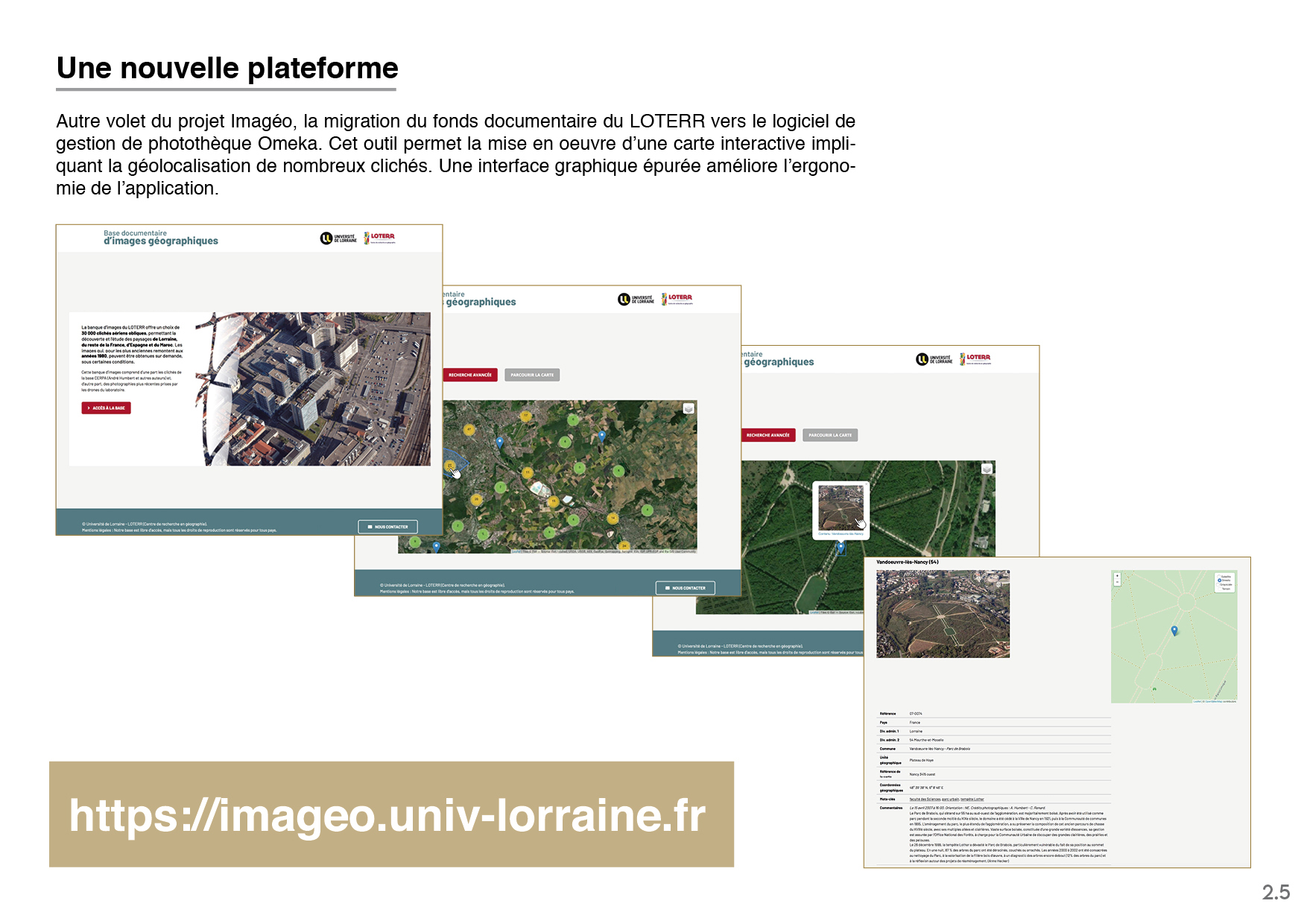Click the Université de Lorraine logo on homepage
The width and height of the screenshot is (1307, 924).
[x=339, y=238]
